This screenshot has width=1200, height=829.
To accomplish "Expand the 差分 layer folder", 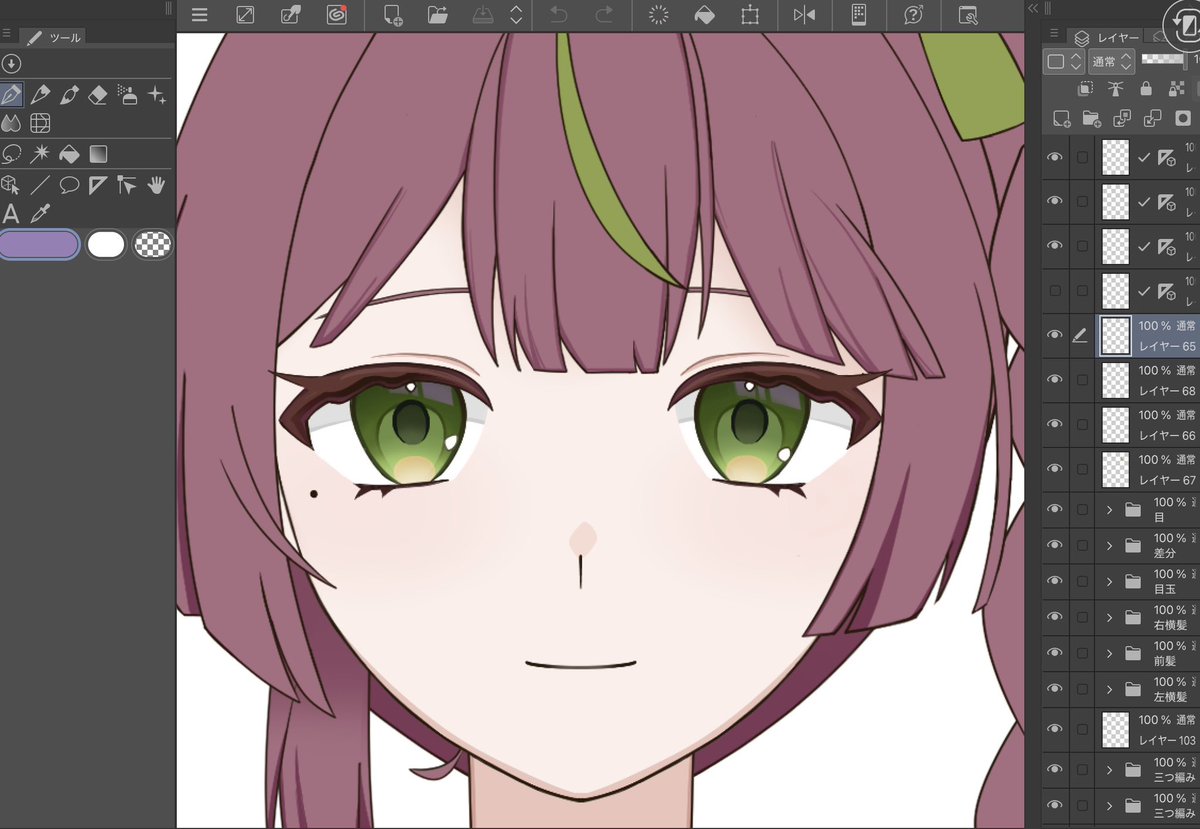I will pos(1109,545).
